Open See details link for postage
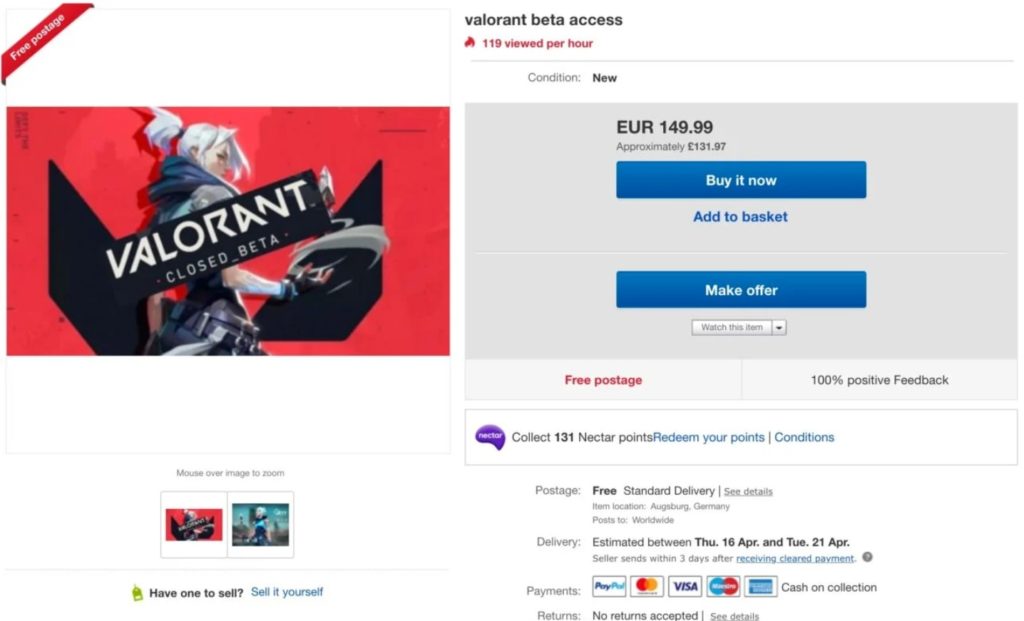The image size is (1024, 621). pos(748,492)
